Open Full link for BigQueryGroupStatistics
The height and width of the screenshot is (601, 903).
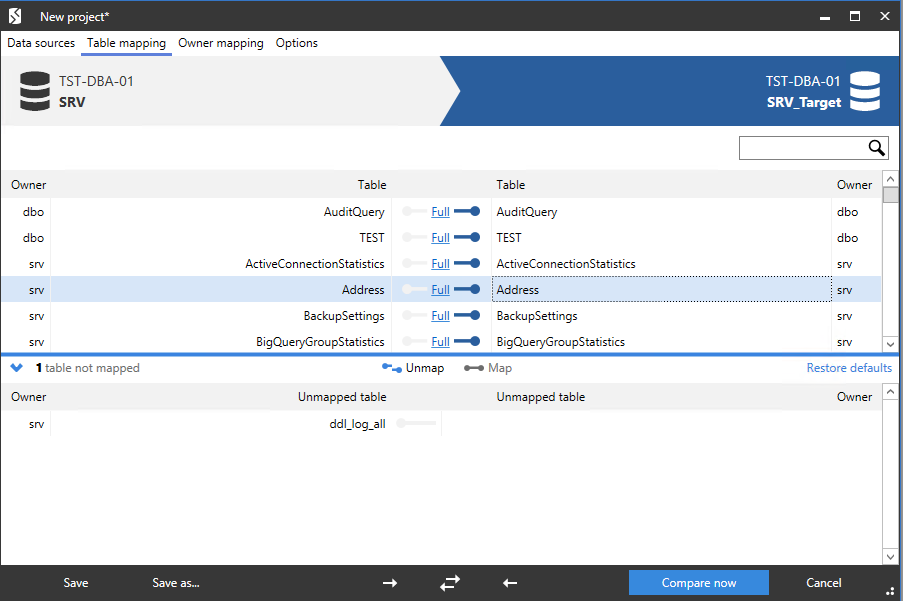(x=441, y=341)
